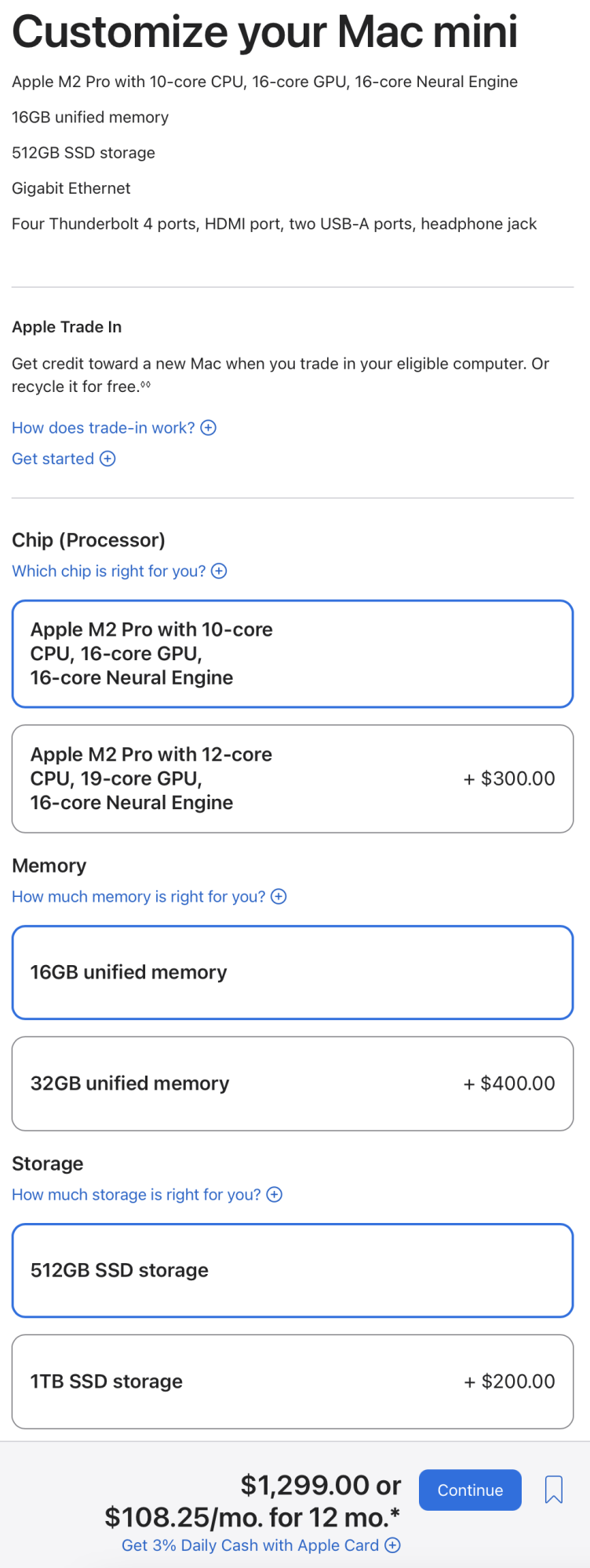Select the M2 Pro 12-core CPU chip option
Viewport: 590px width, 1568px height.
coord(292,779)
